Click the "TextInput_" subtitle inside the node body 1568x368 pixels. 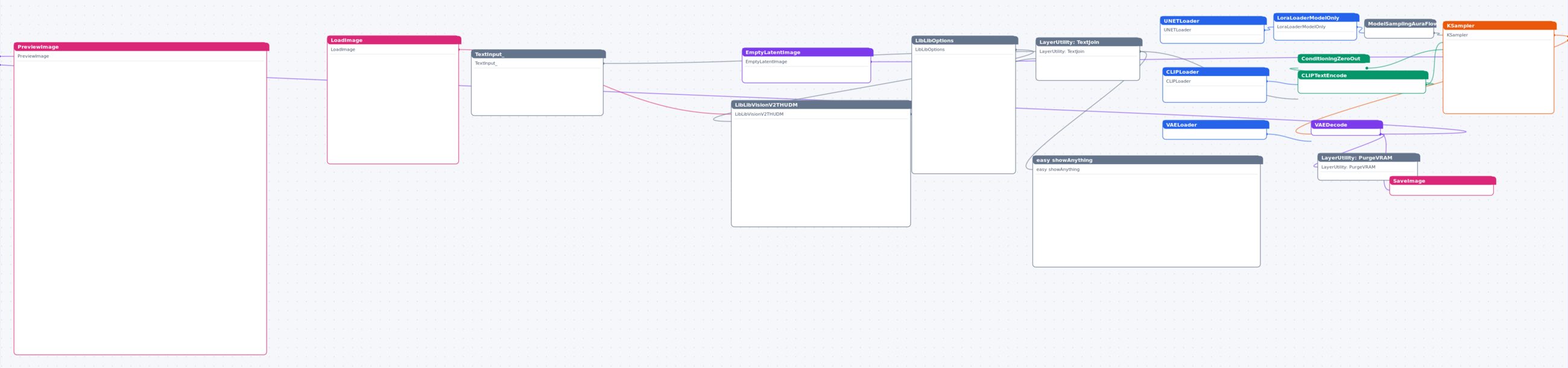pos(485,63)
